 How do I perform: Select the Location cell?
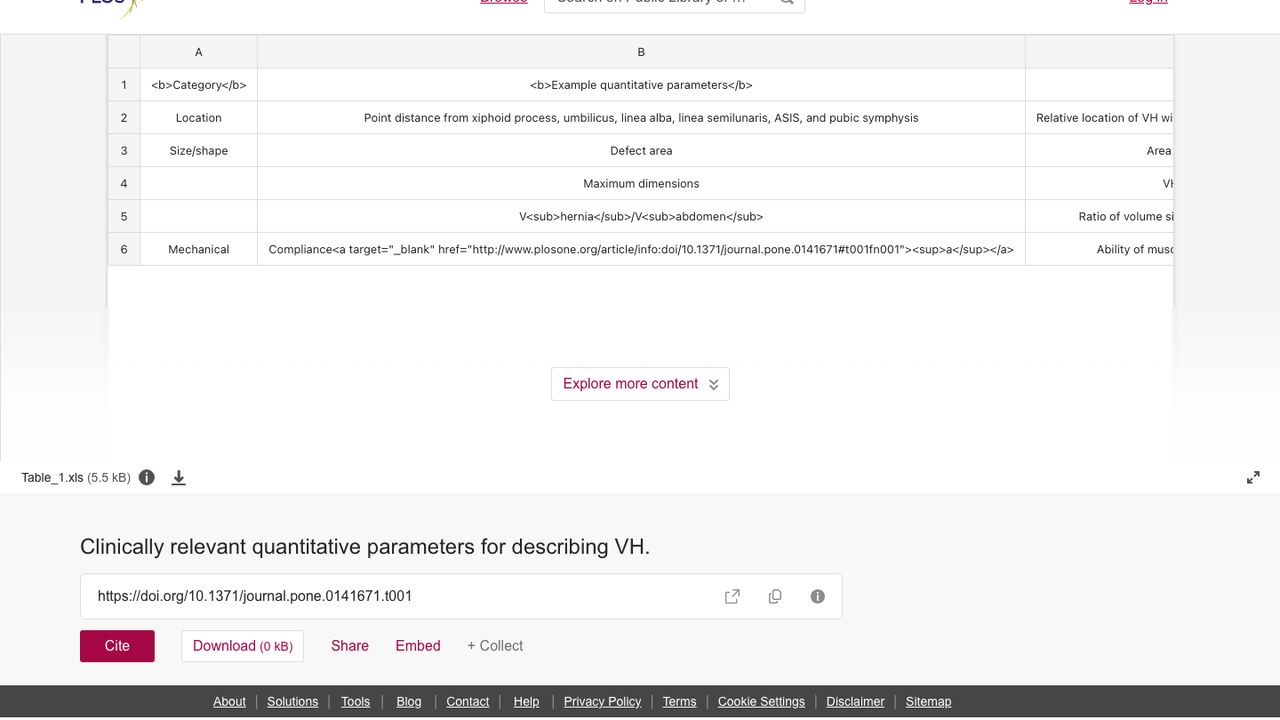click(x=199, y=118)
